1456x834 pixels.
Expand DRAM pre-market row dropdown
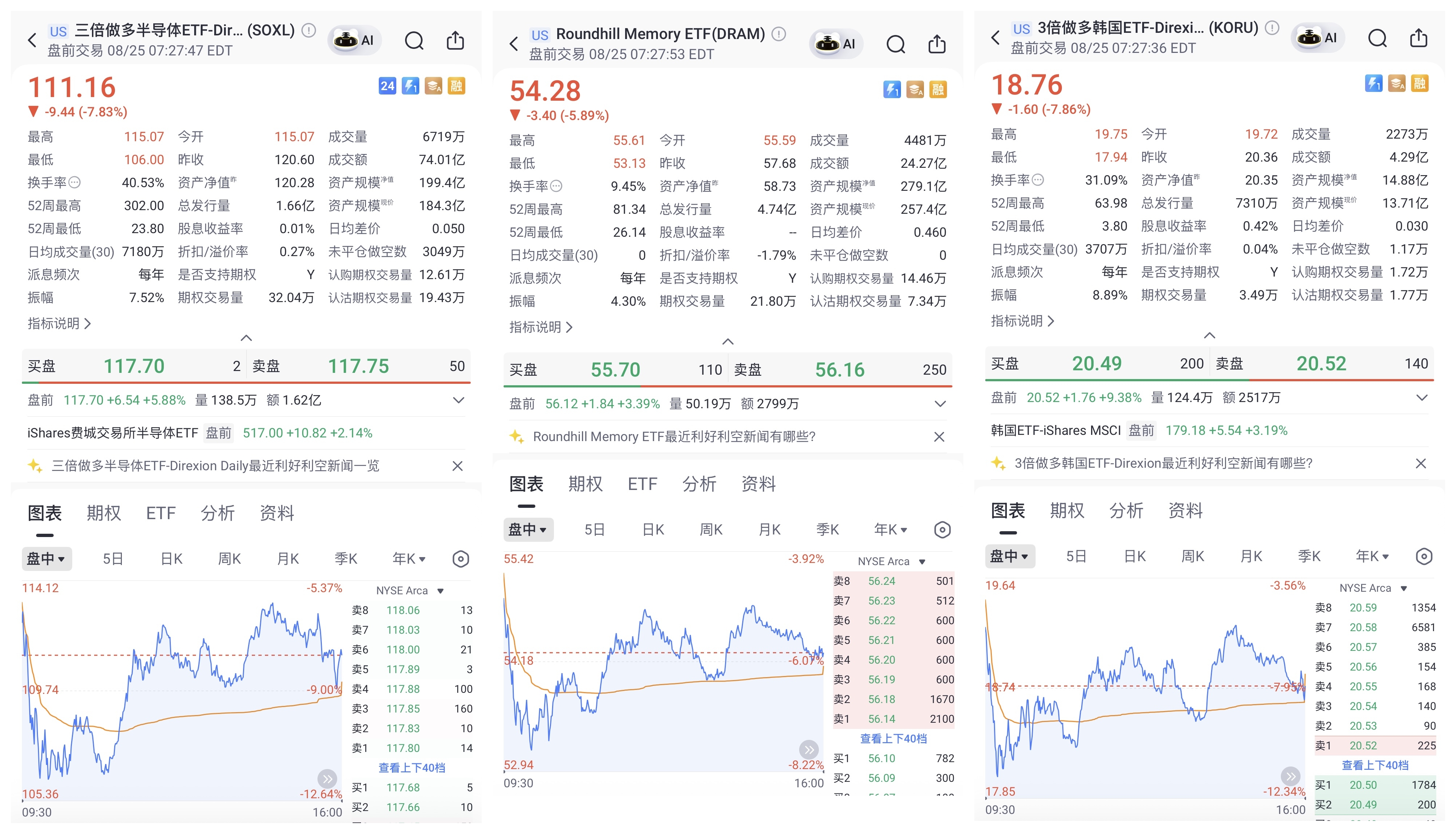[x=940, y=404]
